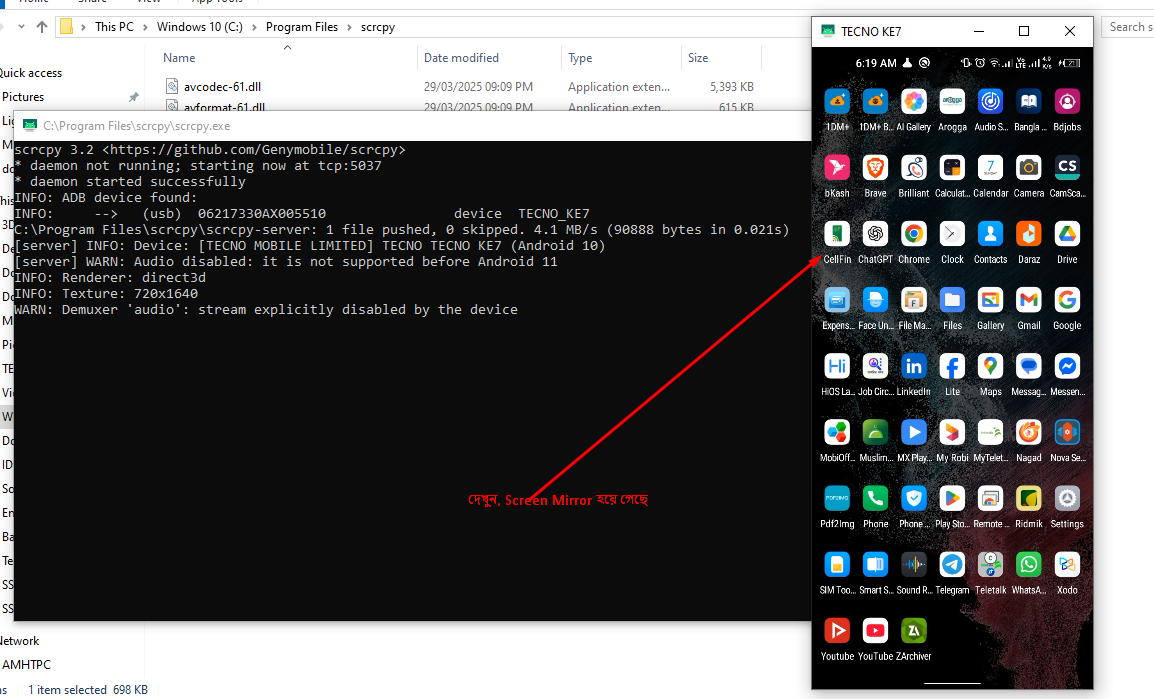Open Pictures in Quick access
This screenshot has width=1154, height=699.
pos(23,97)
